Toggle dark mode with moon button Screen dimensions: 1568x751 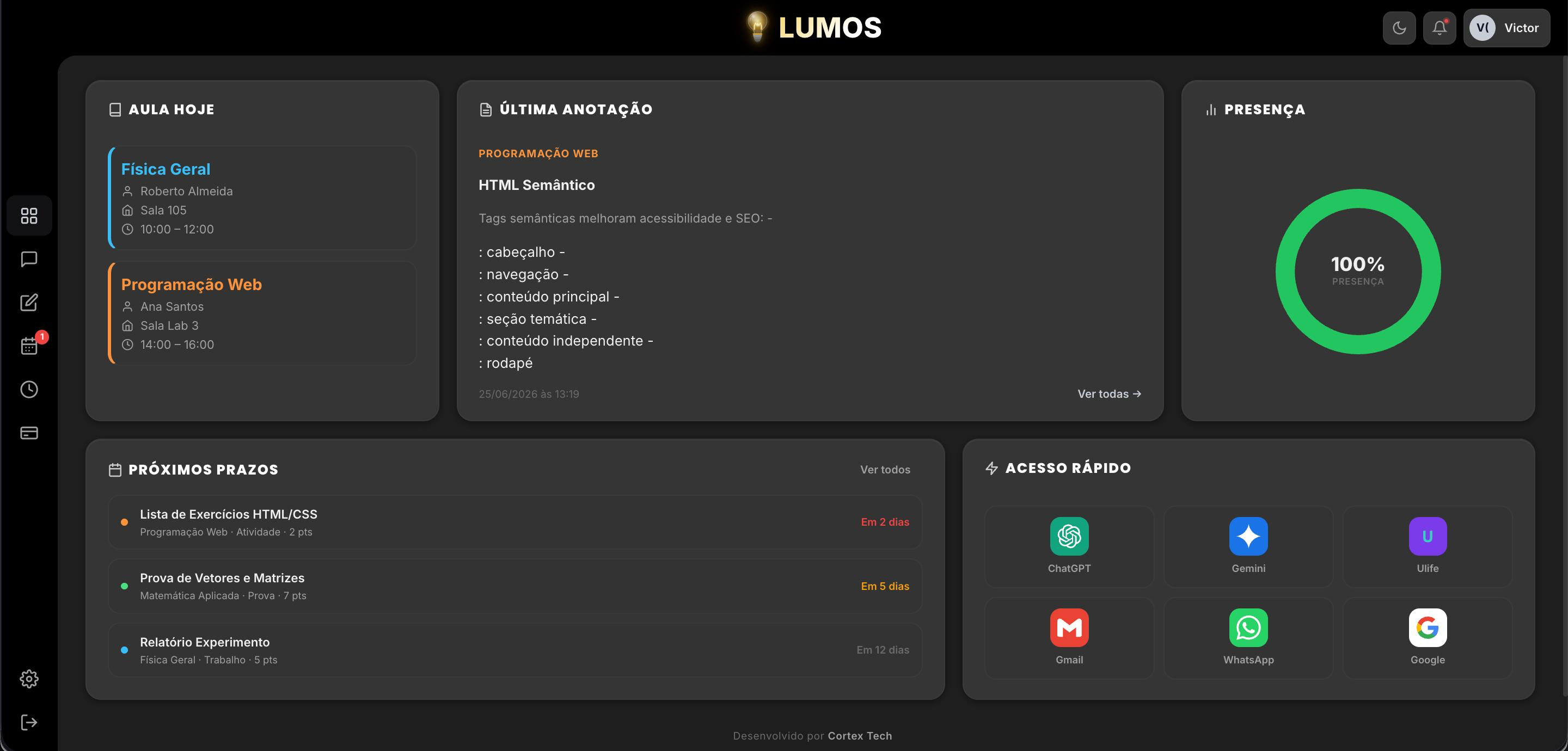1399,28
